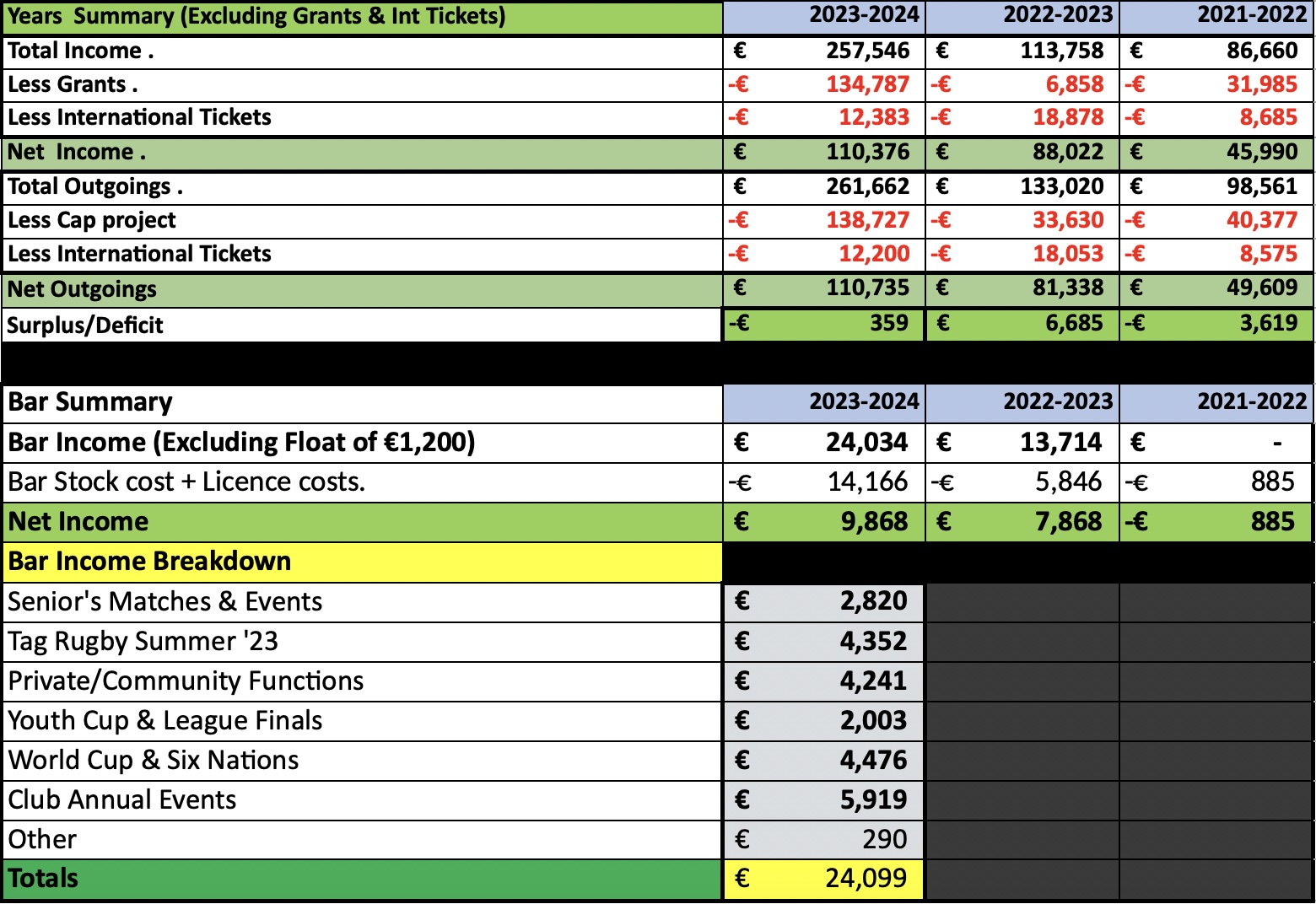The width and height of the screenshot is (1316, 904).
Task: Select the Cap project value 33,630
Action: click(x=1069, y=220)
